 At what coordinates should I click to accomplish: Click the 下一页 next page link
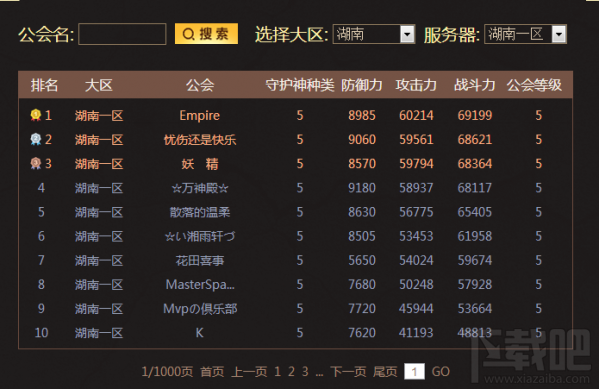(348, 371)
